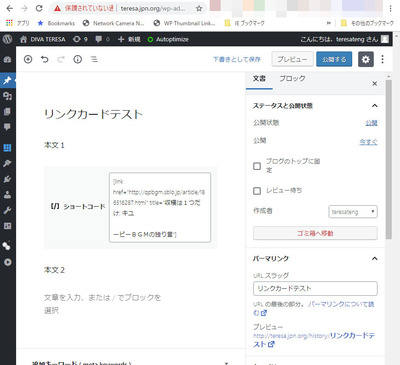Close the settings sidebar with X
Screen dimensions: 400x365
pos(375,83)
